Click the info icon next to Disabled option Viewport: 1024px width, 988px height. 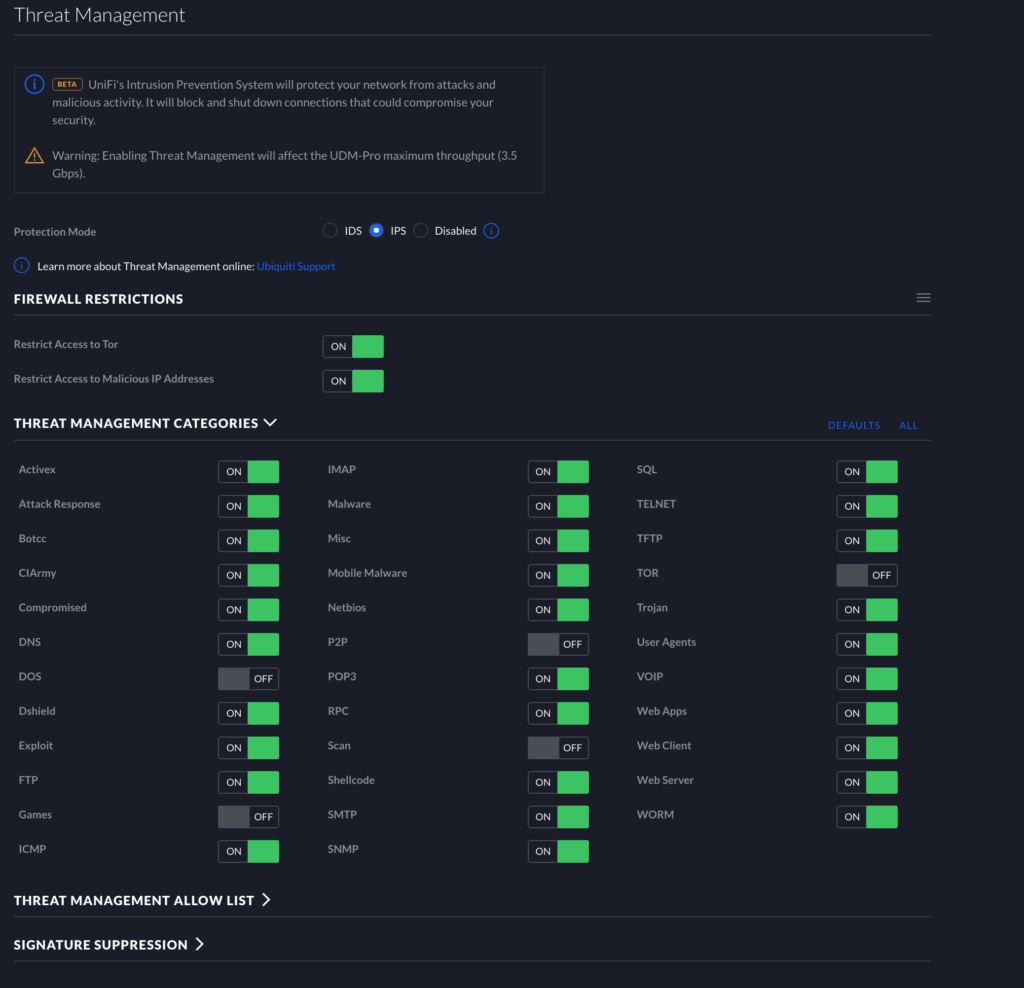491,231
